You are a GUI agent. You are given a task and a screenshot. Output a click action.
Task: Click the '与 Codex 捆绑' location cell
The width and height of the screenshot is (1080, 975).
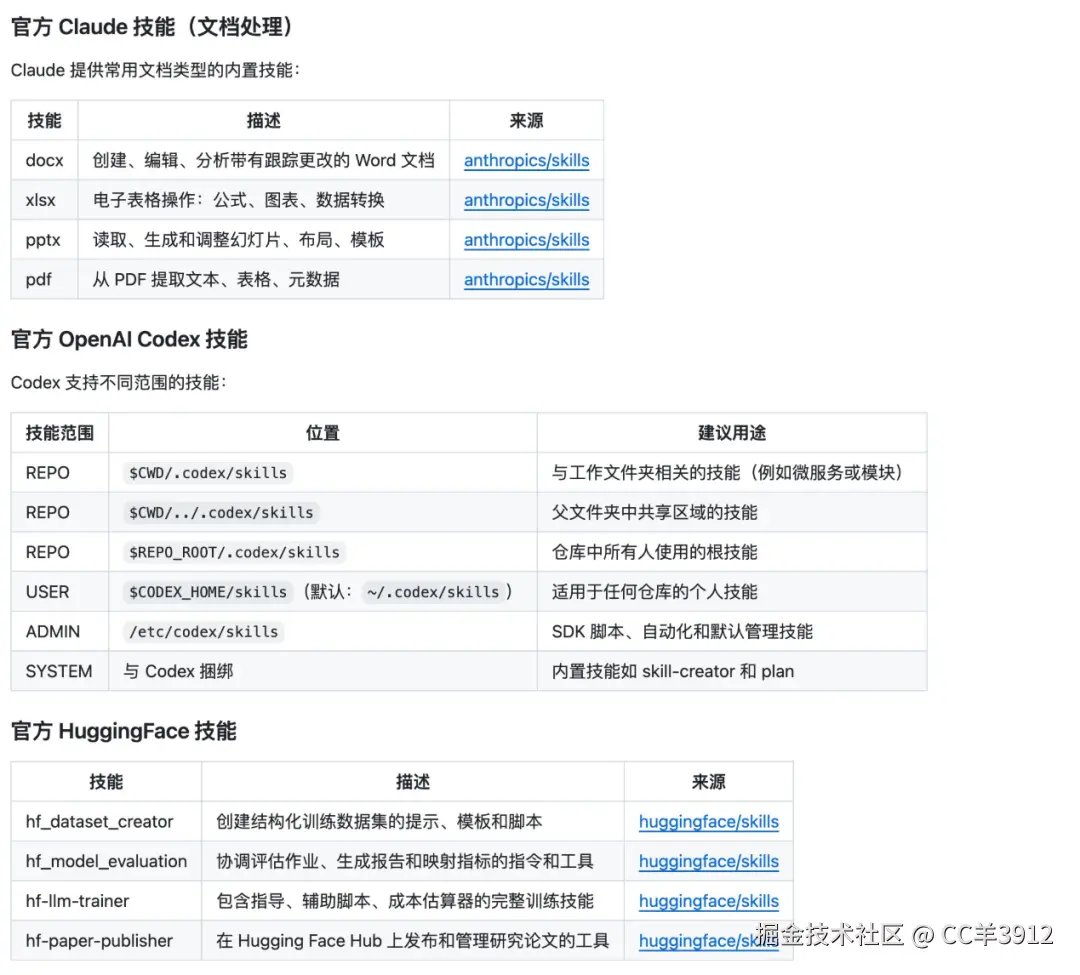click(x=323, y=671)
